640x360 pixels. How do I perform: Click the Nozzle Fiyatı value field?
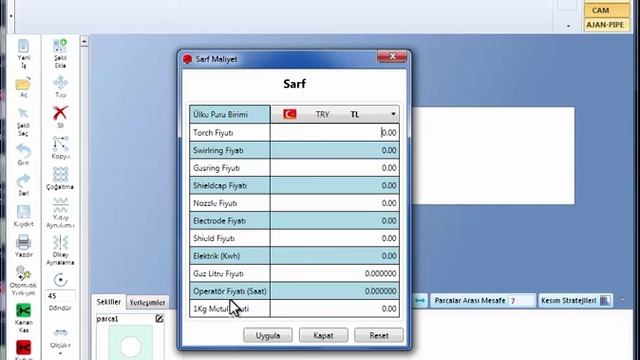pyautogui.click(x=335, y=203)
